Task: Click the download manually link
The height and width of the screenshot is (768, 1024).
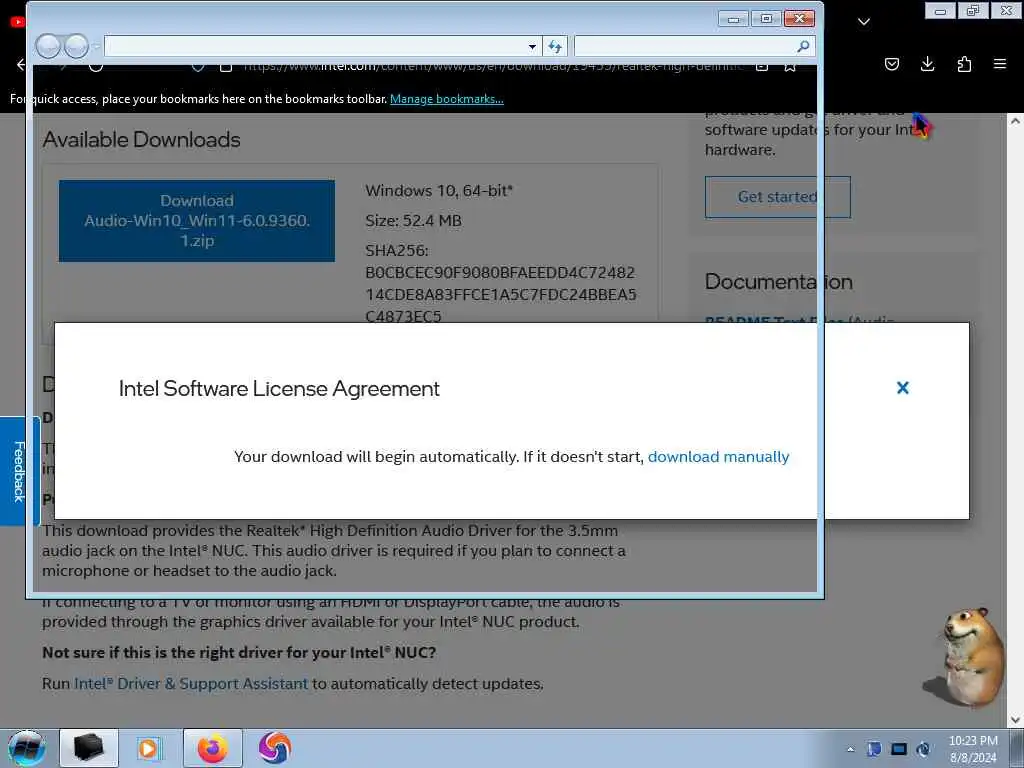Action: click(x=718, y=456)
